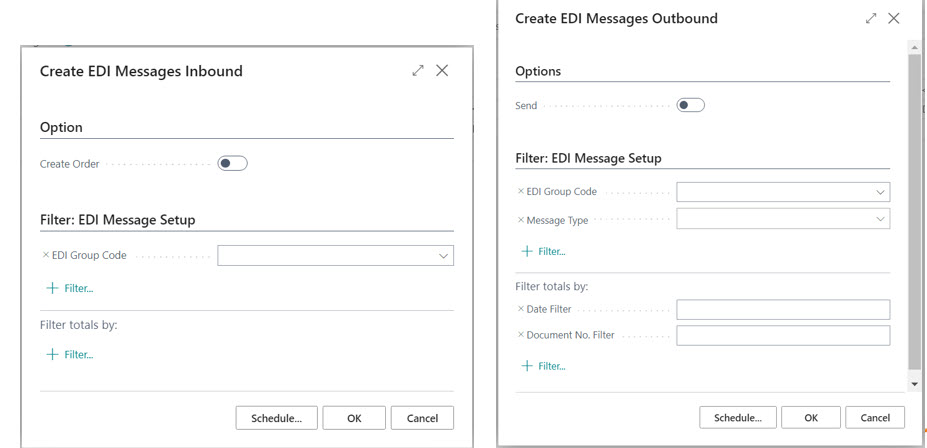The width and height of the screenshot is (927, 448).
Task: Click Schedule button in the Inbound dialog
Action: pyautogui.click(x=276, y=418)
